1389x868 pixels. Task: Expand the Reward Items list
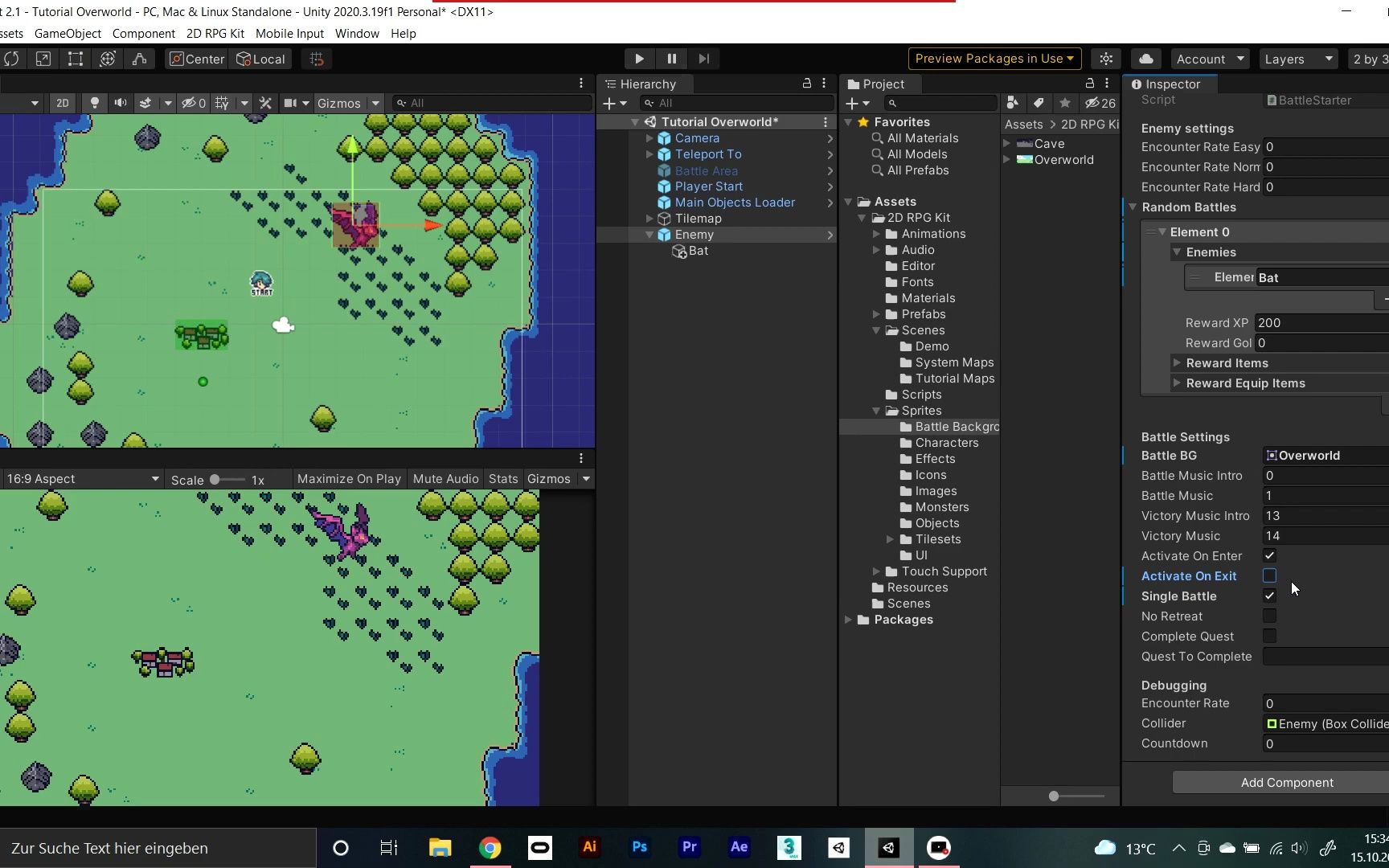point(1178,362)
